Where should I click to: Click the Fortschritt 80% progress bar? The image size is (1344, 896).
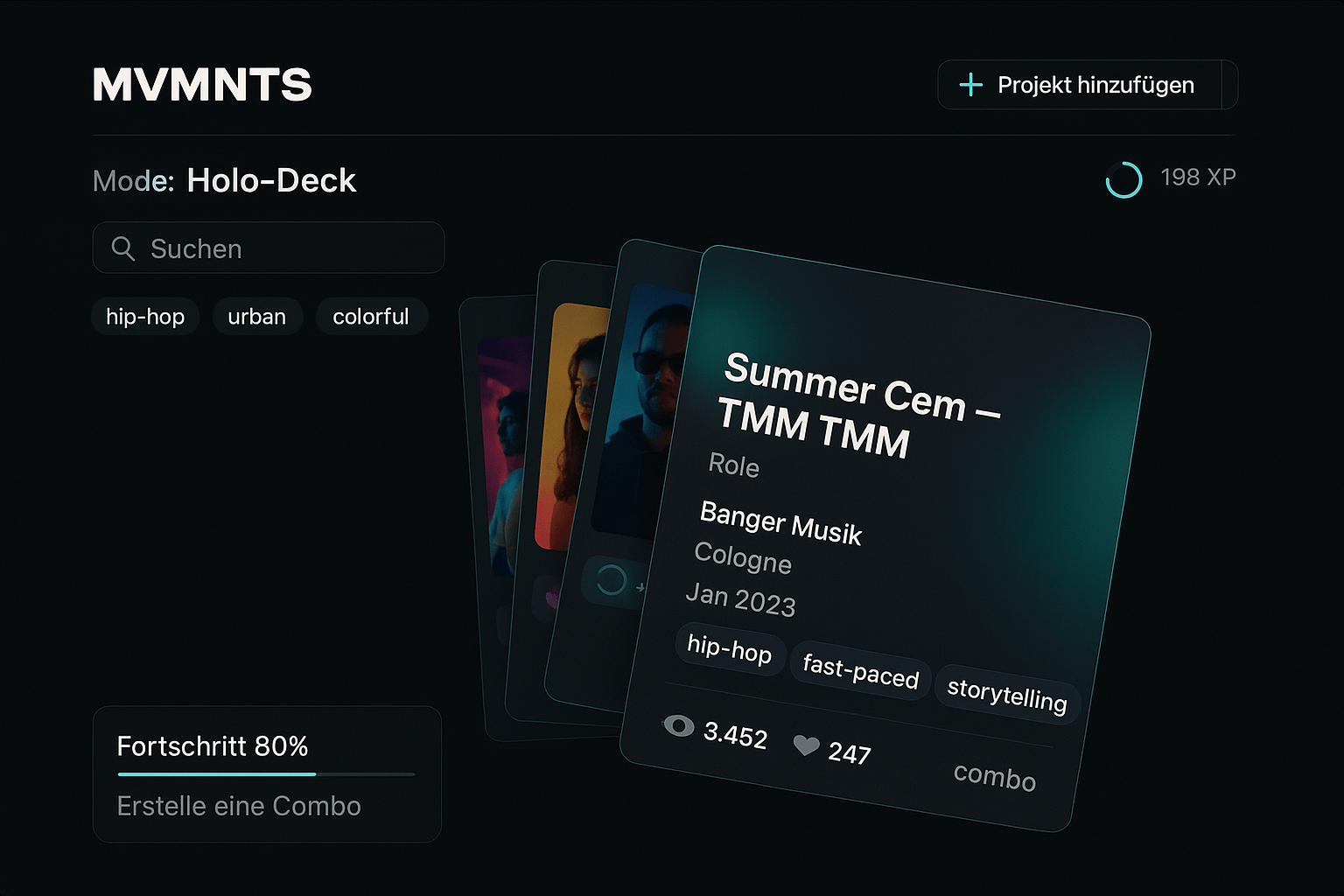click(x=266, y=774)
